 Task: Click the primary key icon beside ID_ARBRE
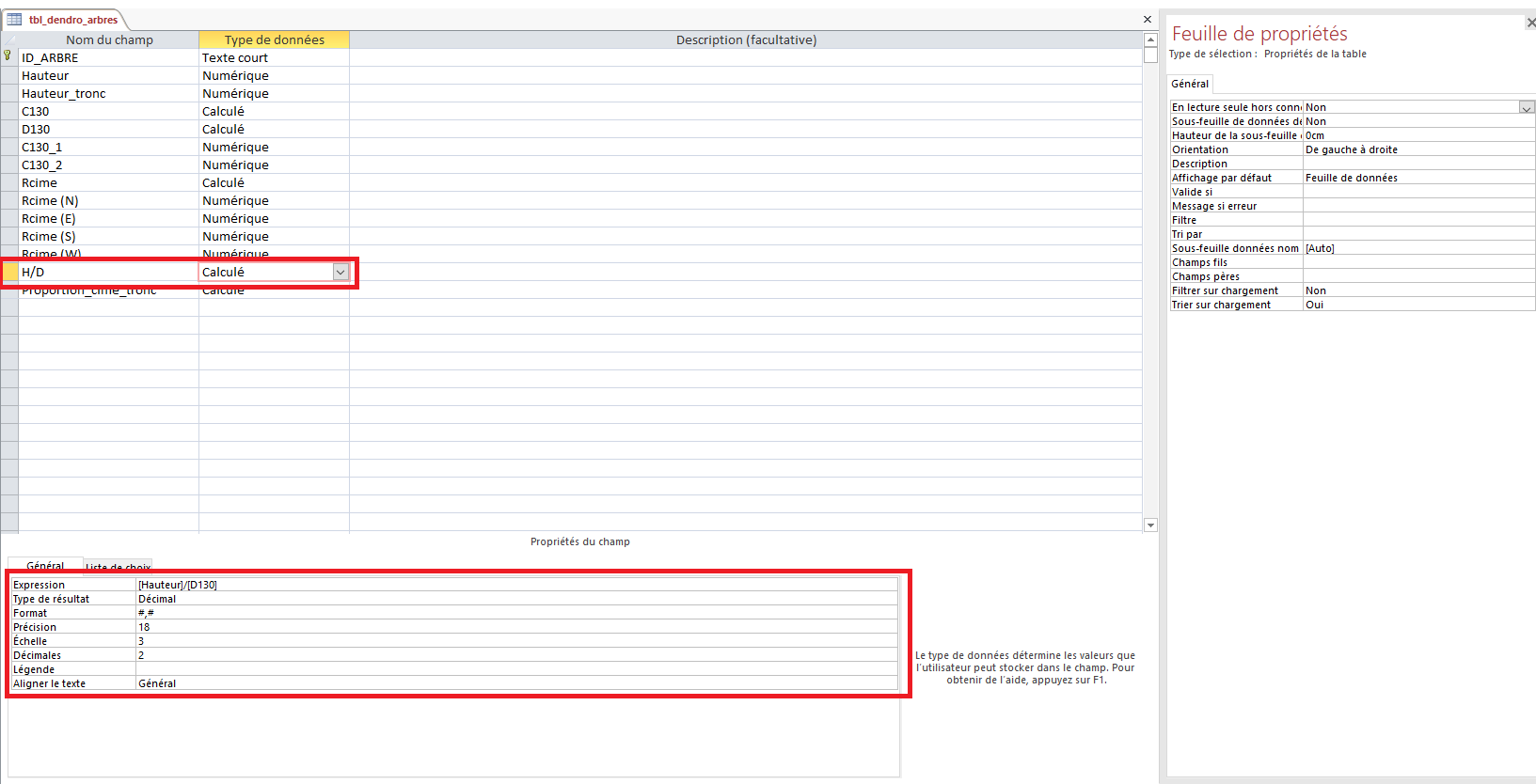(x=8, y=56)
